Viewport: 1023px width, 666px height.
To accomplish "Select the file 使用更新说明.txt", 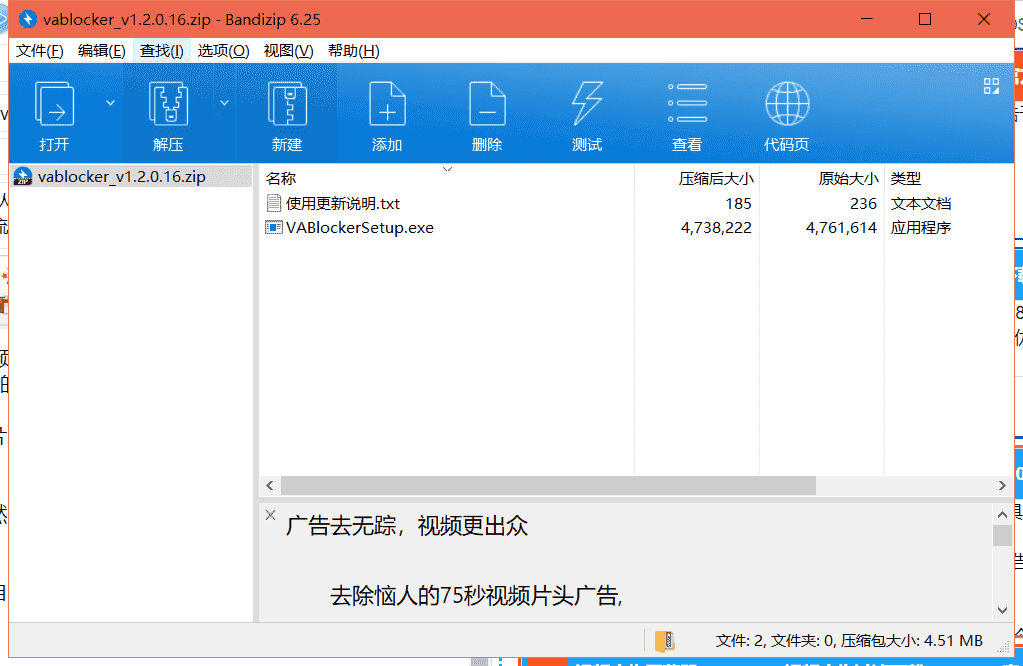I will [343, 204].
